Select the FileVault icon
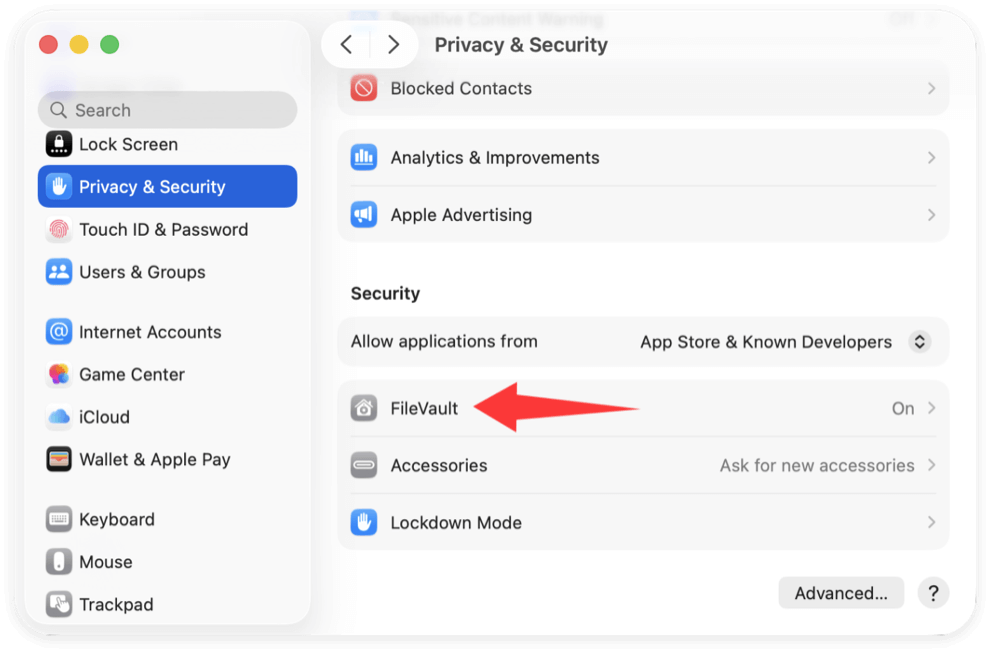The height and width of the screenshot is (653, 991). tap(364, 408)
